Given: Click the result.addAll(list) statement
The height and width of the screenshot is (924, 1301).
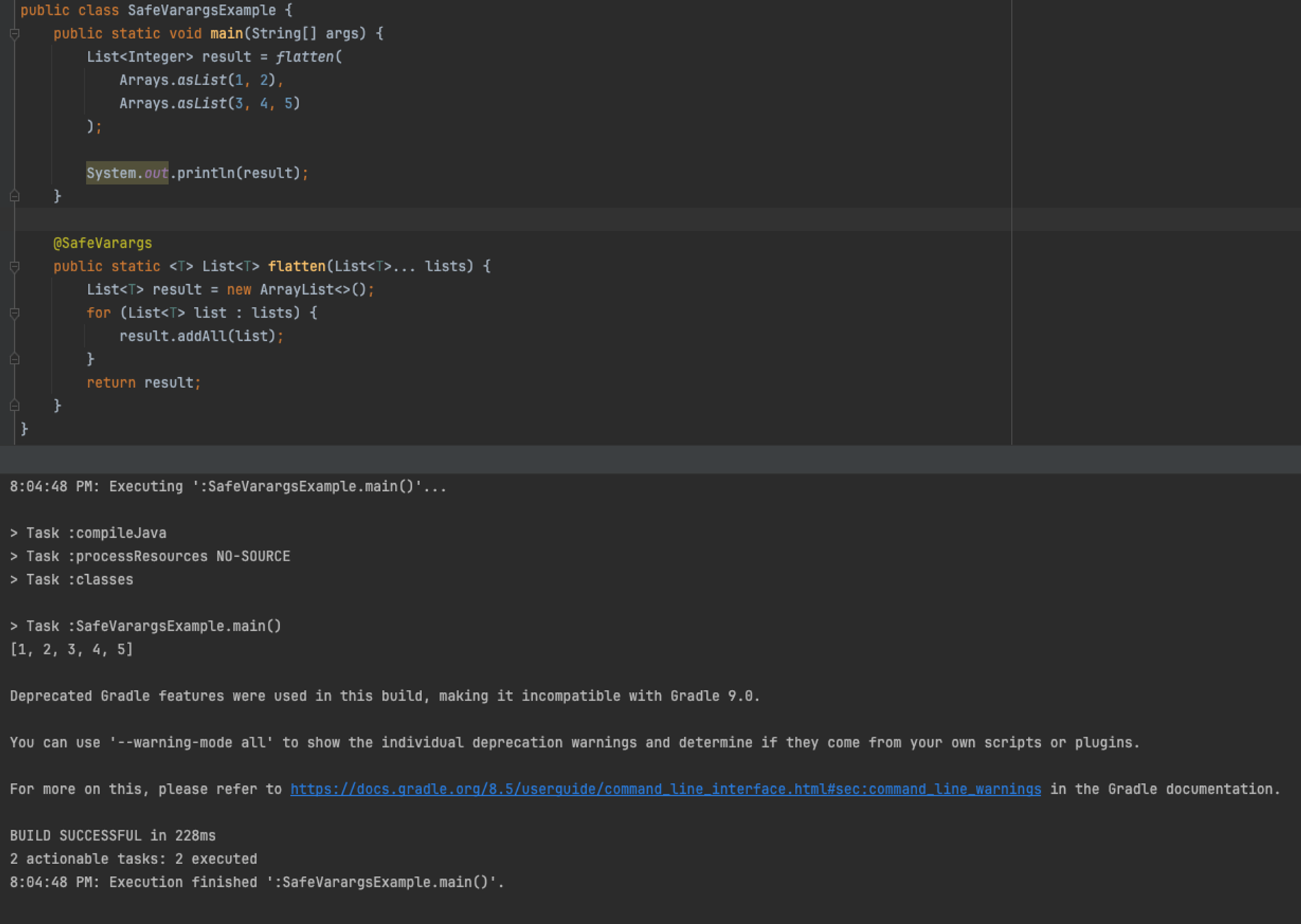Looking at the screenshot, I should click(x=200, y=336).
